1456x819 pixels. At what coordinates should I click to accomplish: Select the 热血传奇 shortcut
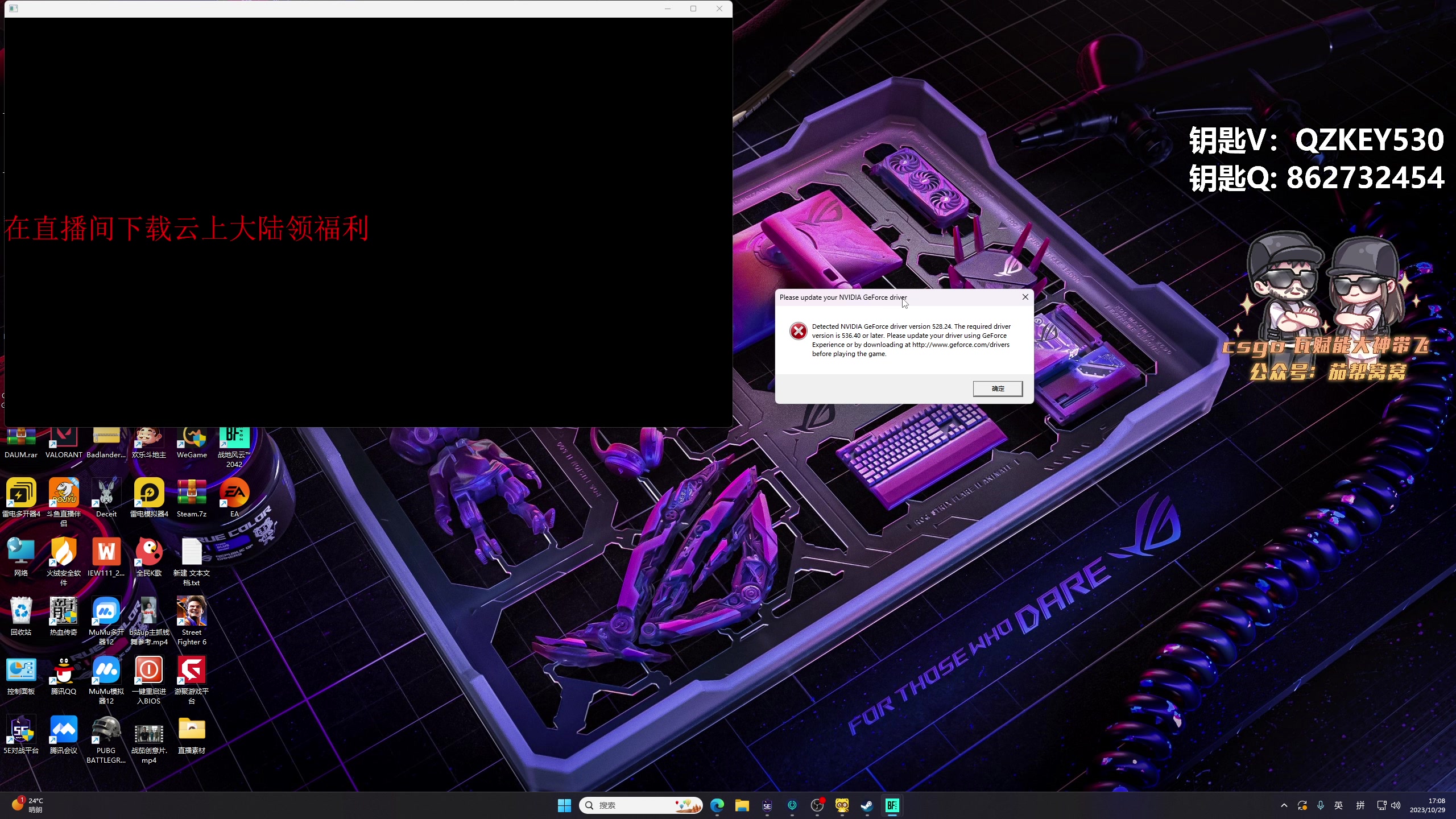coord(64,617)
